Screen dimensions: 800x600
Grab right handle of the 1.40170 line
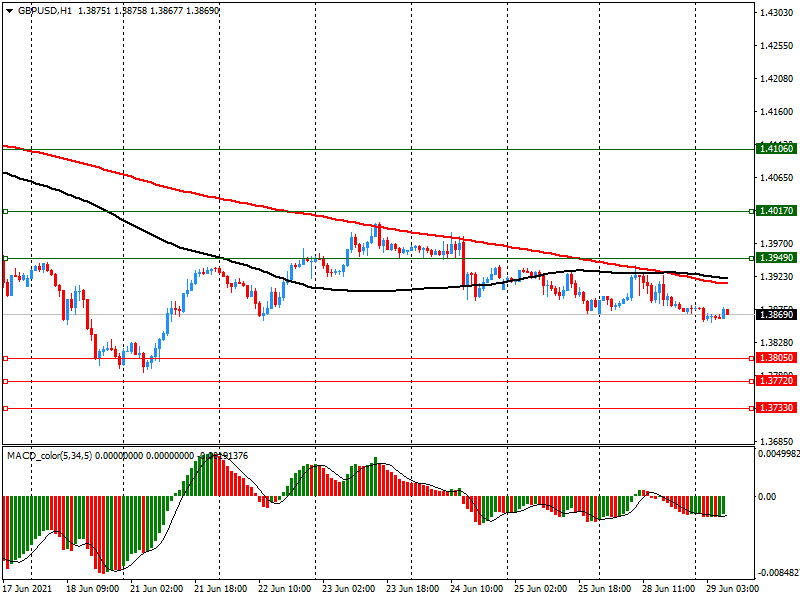pos(752,211)
